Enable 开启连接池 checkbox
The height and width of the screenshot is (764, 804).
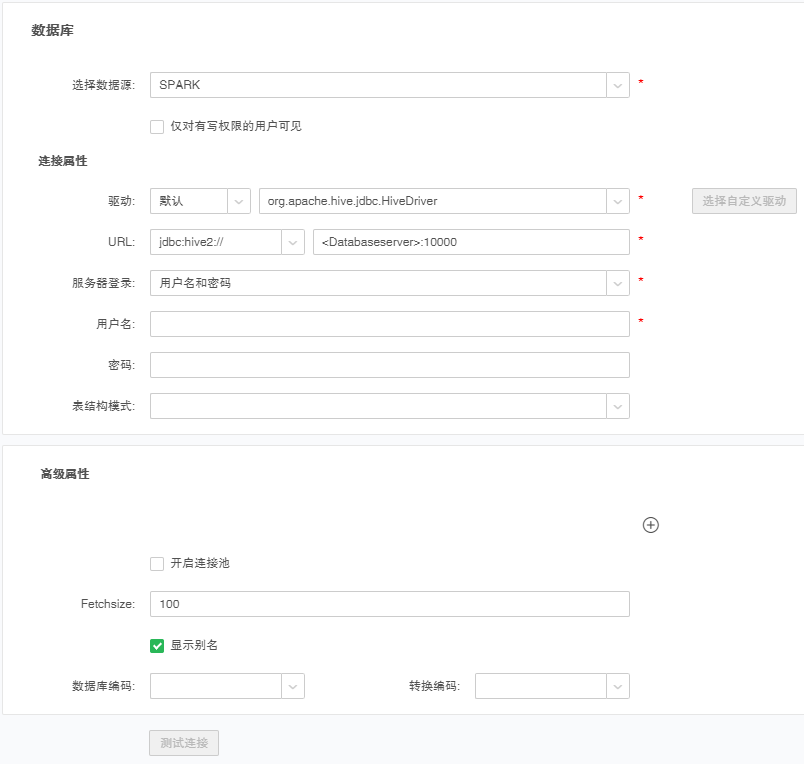(157, 564)
